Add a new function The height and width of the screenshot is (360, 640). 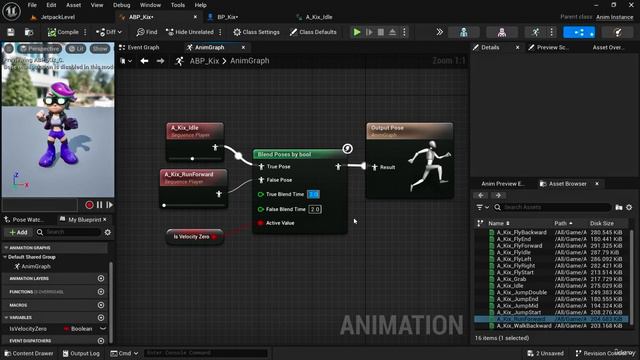pyautogui.click(x=101, y=292)
